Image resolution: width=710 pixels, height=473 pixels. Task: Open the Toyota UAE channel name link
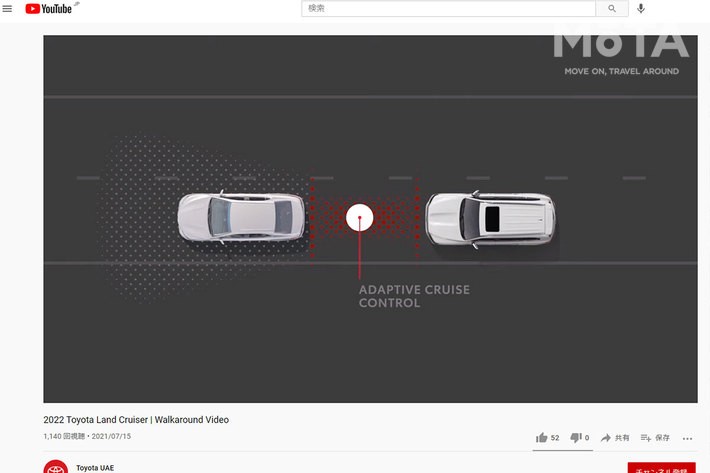click(95, 468)
